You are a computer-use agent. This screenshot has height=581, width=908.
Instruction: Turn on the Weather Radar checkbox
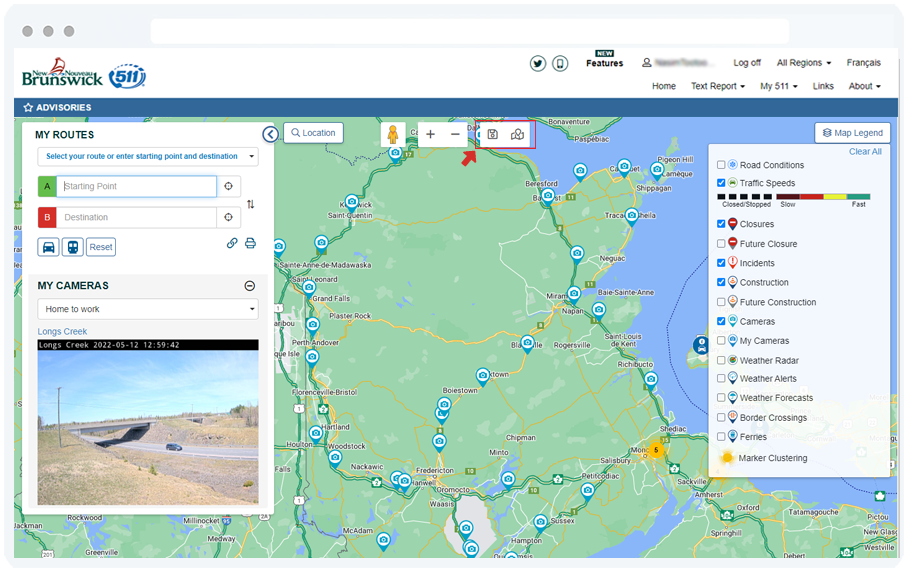coord(721,360)
